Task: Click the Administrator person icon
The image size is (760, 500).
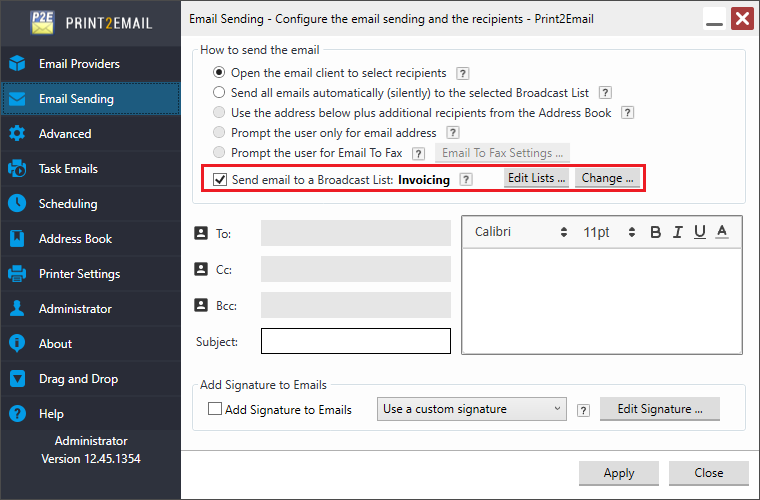Action: point(17,309)
